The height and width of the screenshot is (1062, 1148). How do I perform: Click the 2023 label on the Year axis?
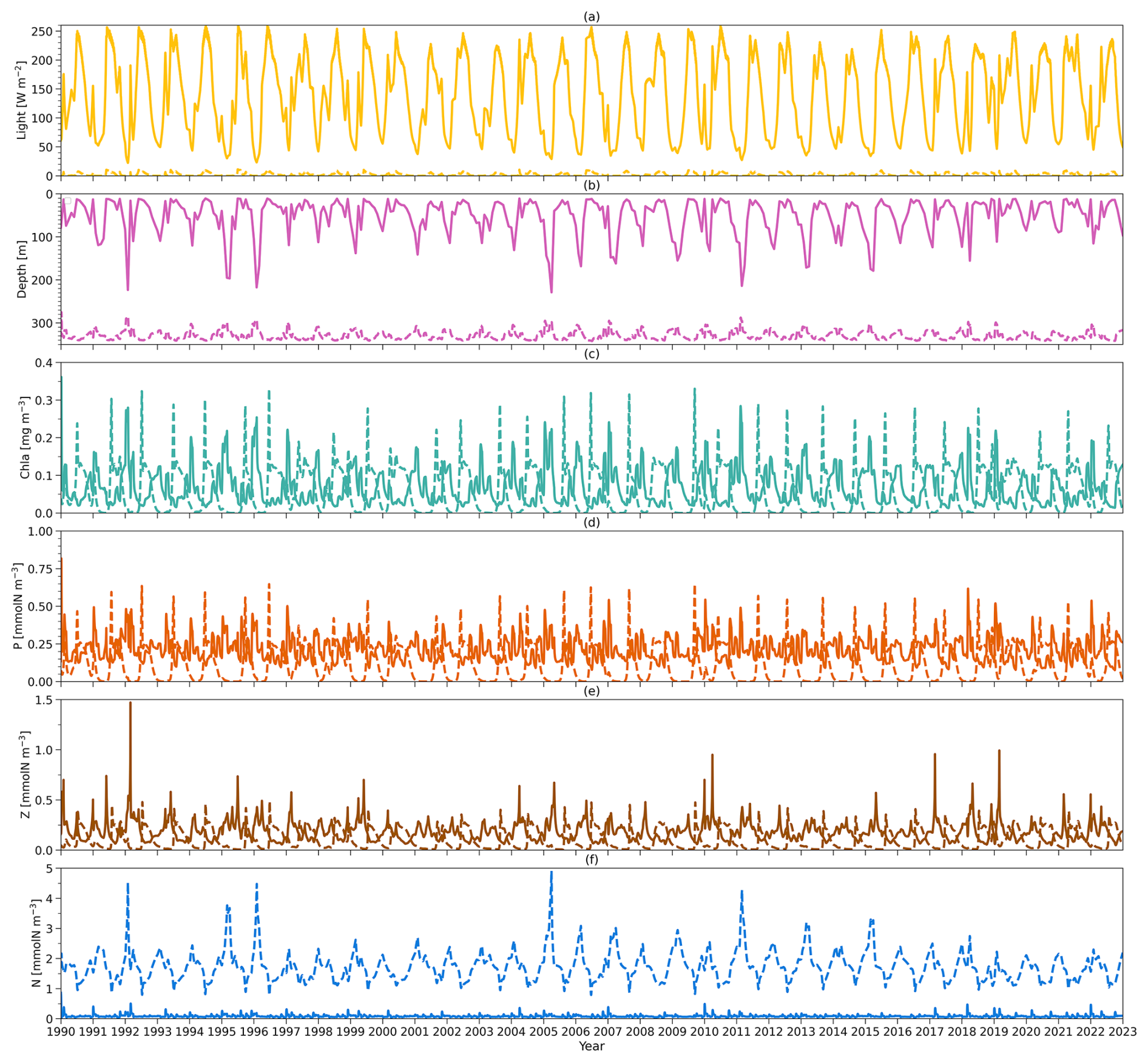tap(1122, 1031)
